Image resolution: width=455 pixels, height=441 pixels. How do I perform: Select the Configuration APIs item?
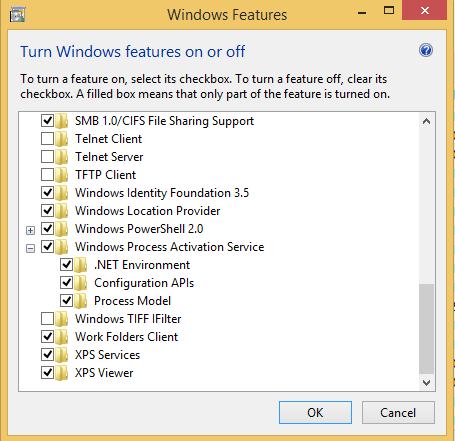click(x=144, y=283)
